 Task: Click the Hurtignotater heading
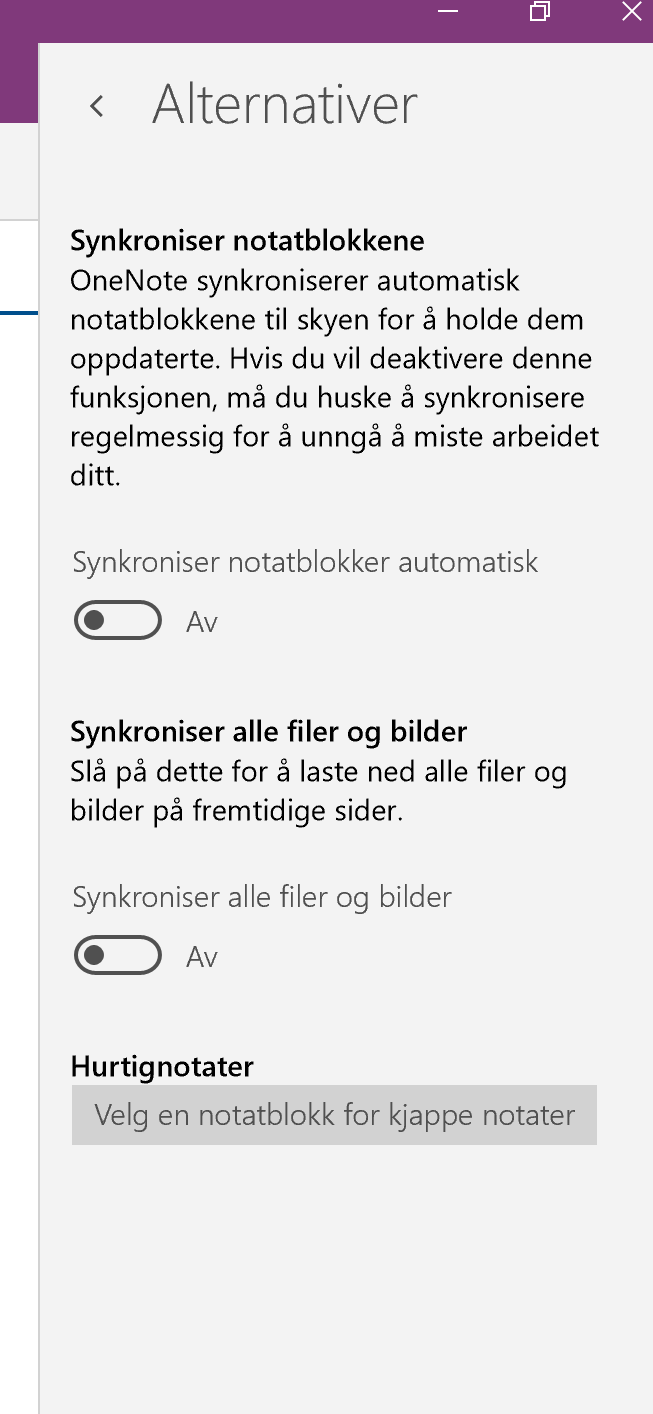pos(162,1067)
